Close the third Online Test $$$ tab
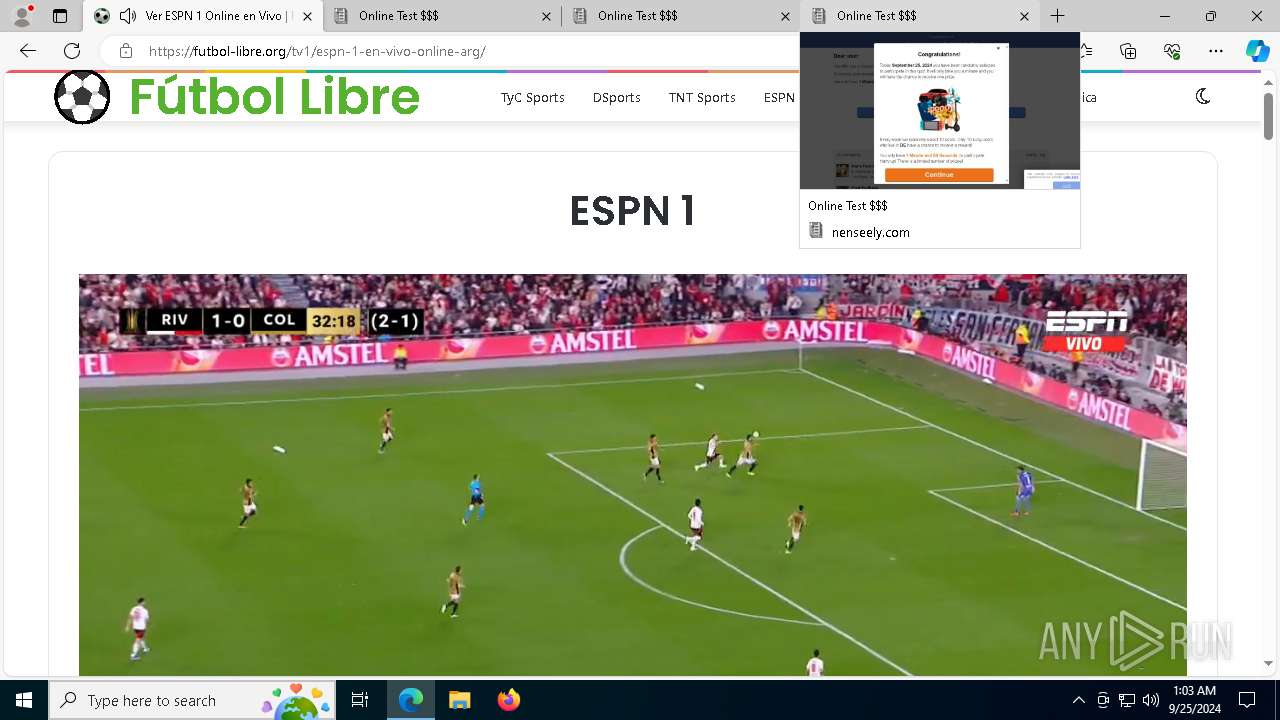Image resolution: width=1280 pixels, height=720 pixels. pos(785,16)
